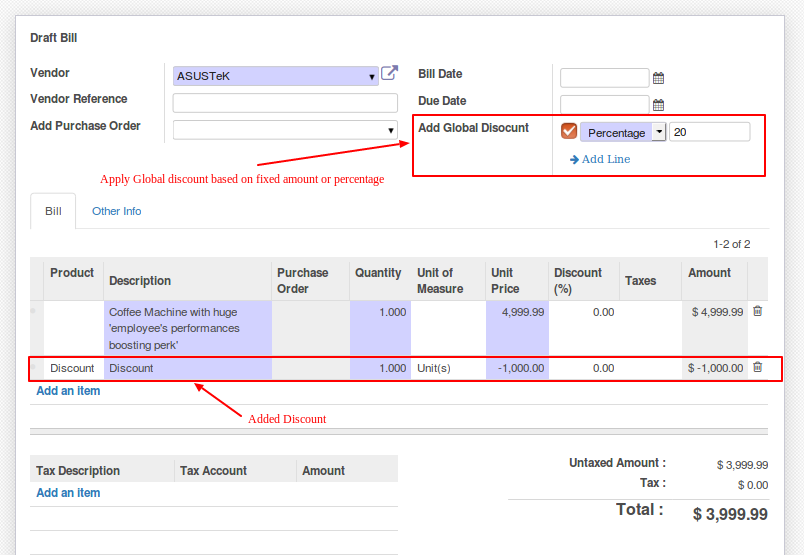Viewport: 804px width, 555px height.
Task: Click Add an item under Tax Description
Action: (68, 493)
